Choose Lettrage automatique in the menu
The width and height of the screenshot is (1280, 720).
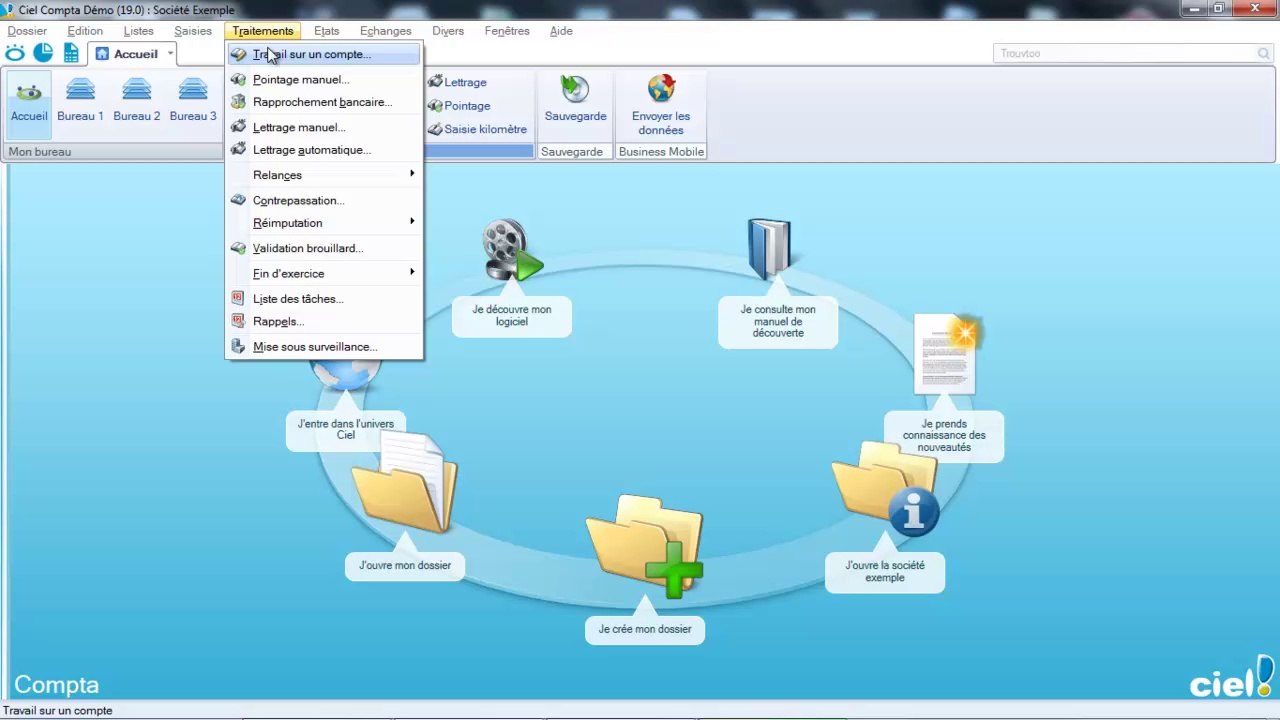(324, 150)
